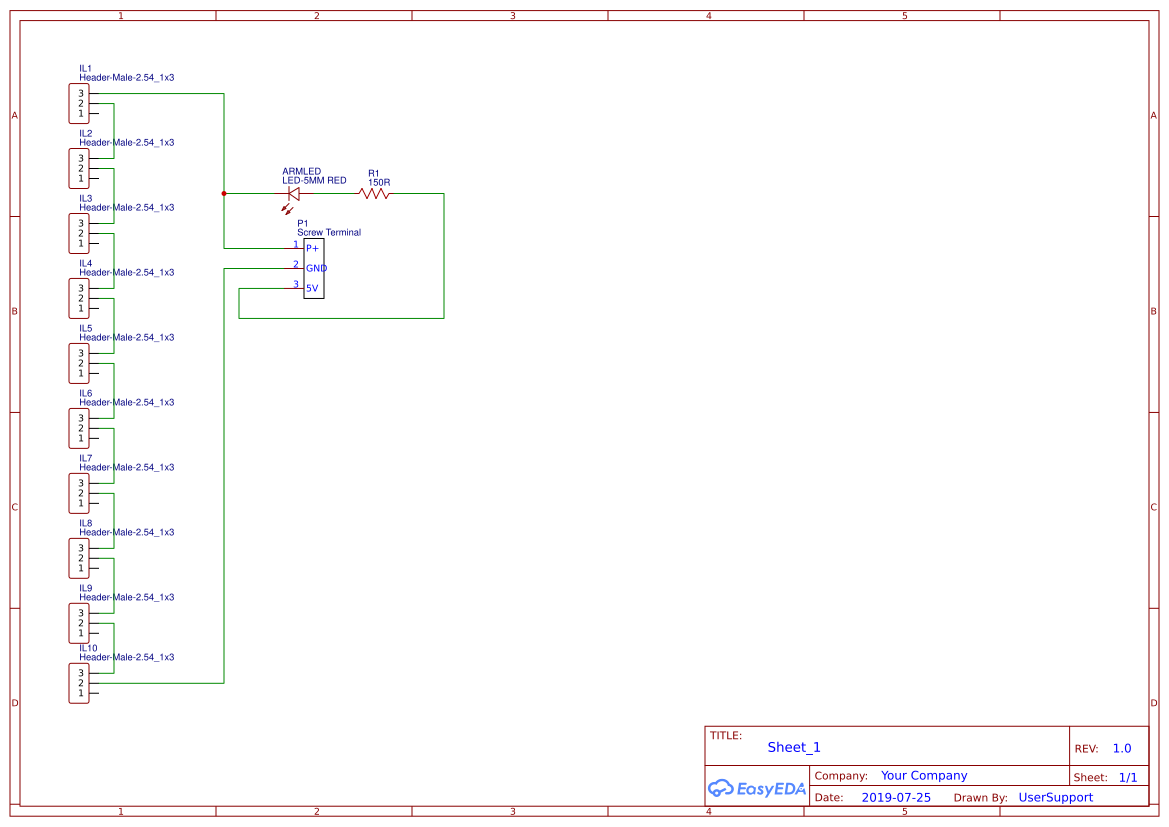Select the date 2019-07-25

895,798
